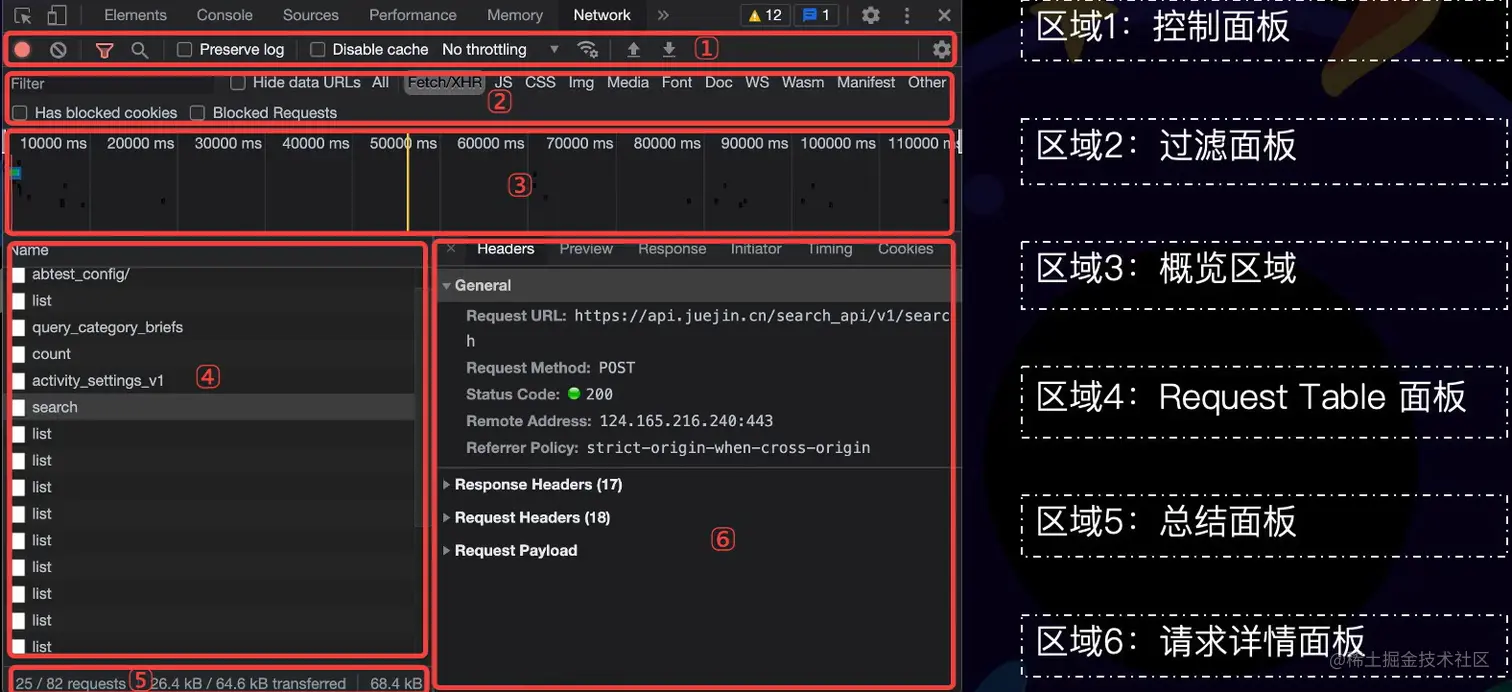Screen dimensions: 1512x692
Task: Open the No throttling dropdown
Action: click(500, 49)
